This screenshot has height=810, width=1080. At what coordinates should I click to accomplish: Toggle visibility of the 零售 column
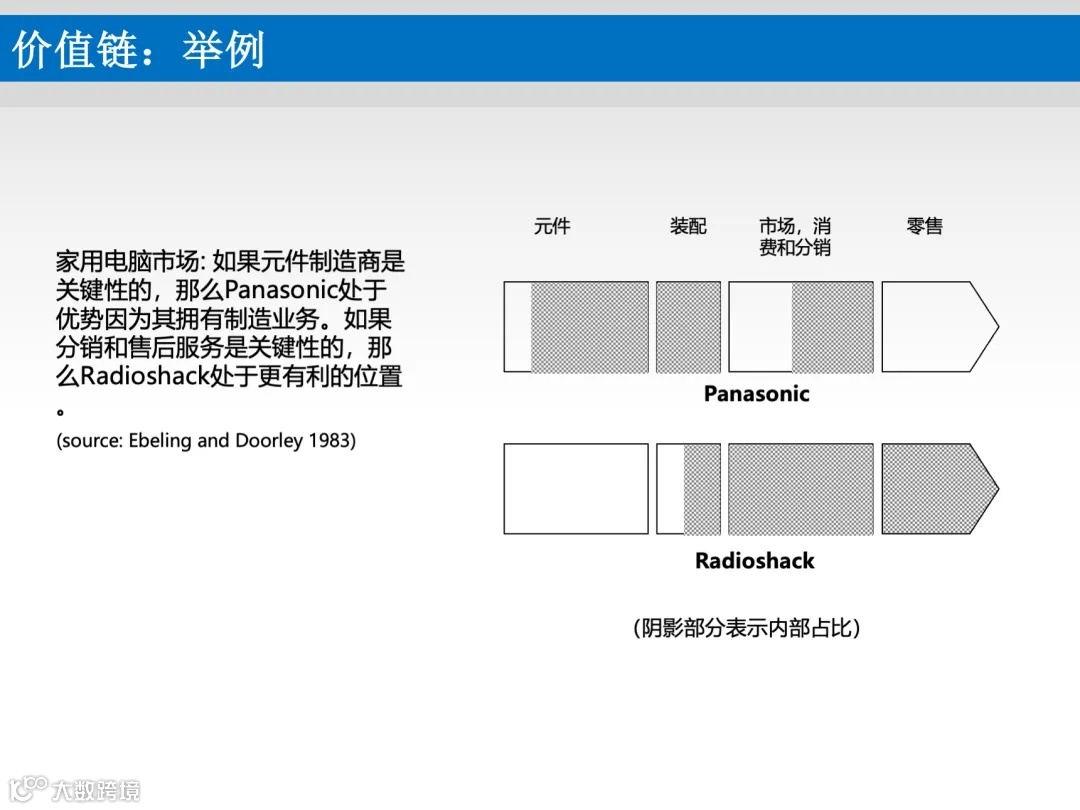click(923, 226)
